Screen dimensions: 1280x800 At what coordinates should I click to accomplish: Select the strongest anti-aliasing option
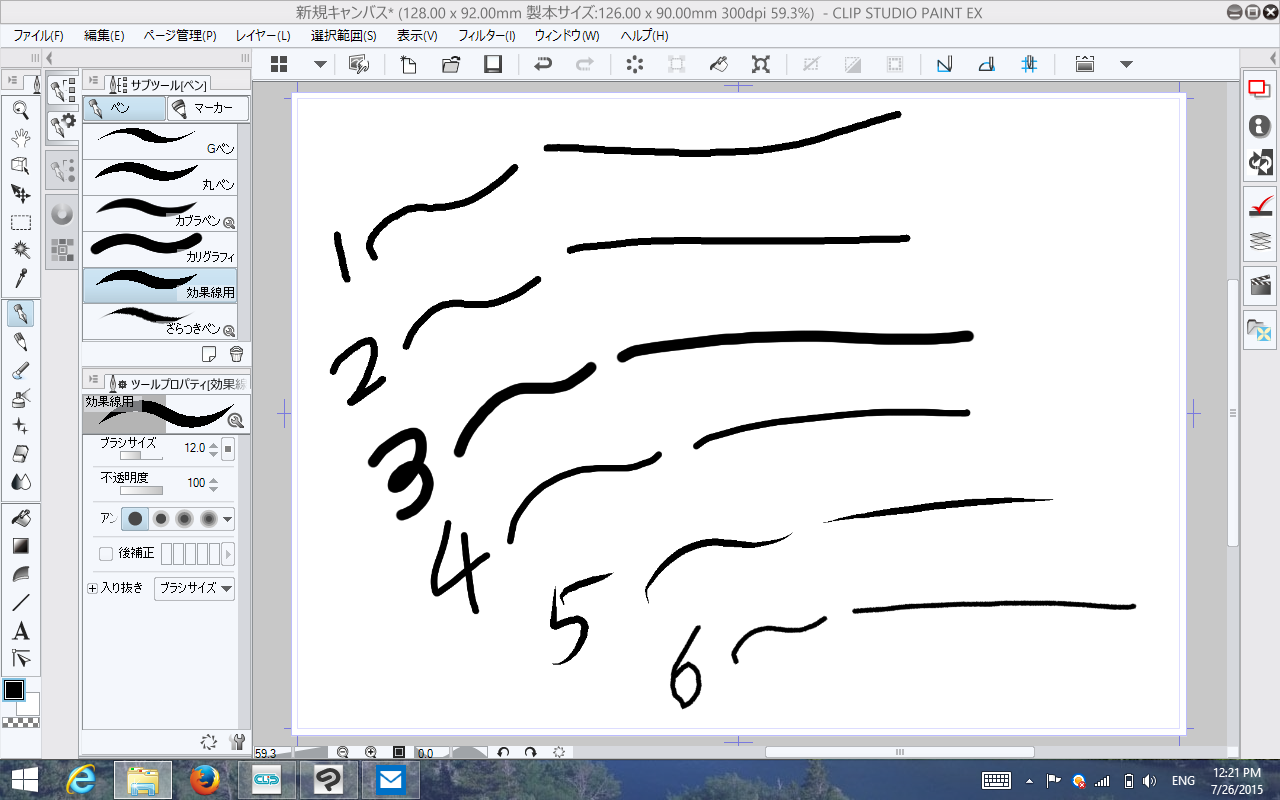pyautogui.click(x=209, y=518)
